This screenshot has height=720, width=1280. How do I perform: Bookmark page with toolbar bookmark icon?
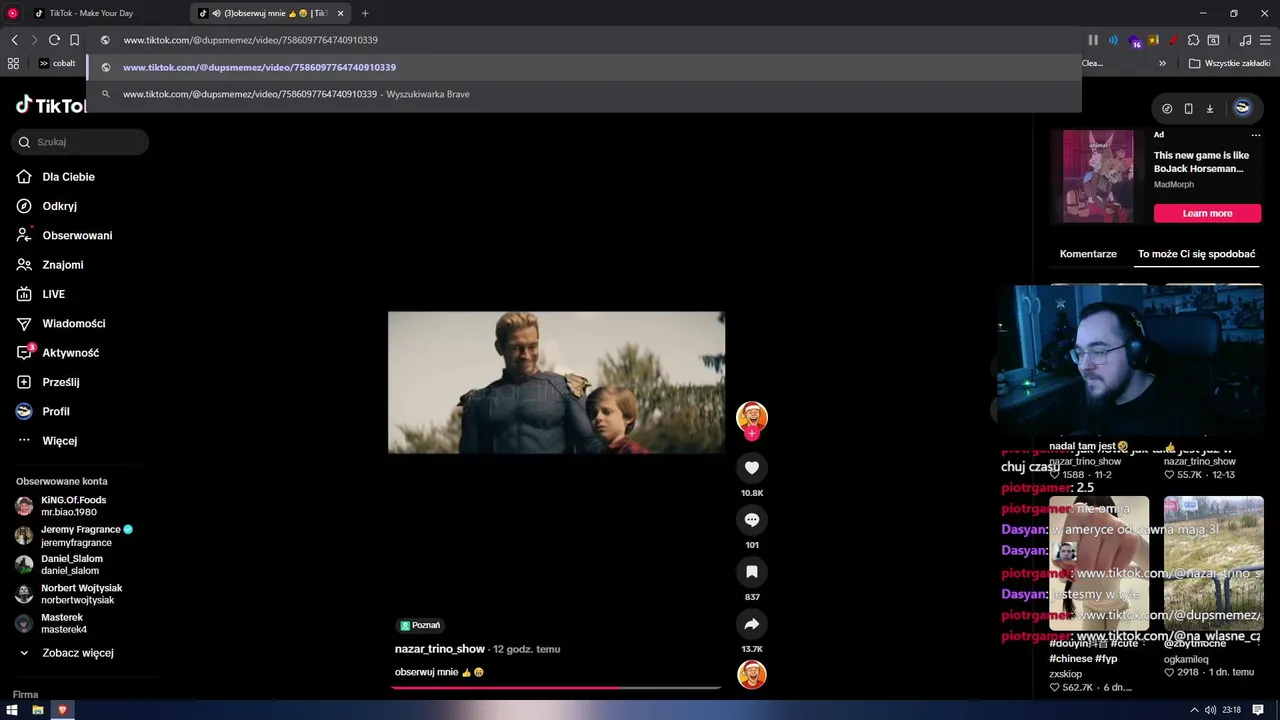tap(74, 40)
